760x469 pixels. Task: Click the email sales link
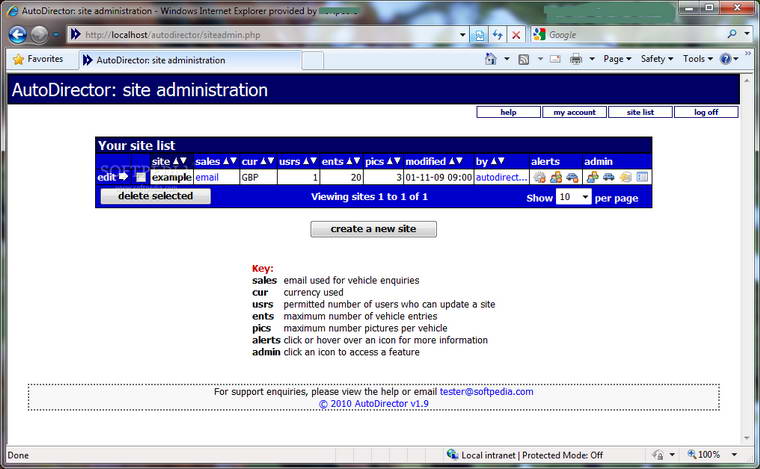pyautogui.click(x=207, y=177)
